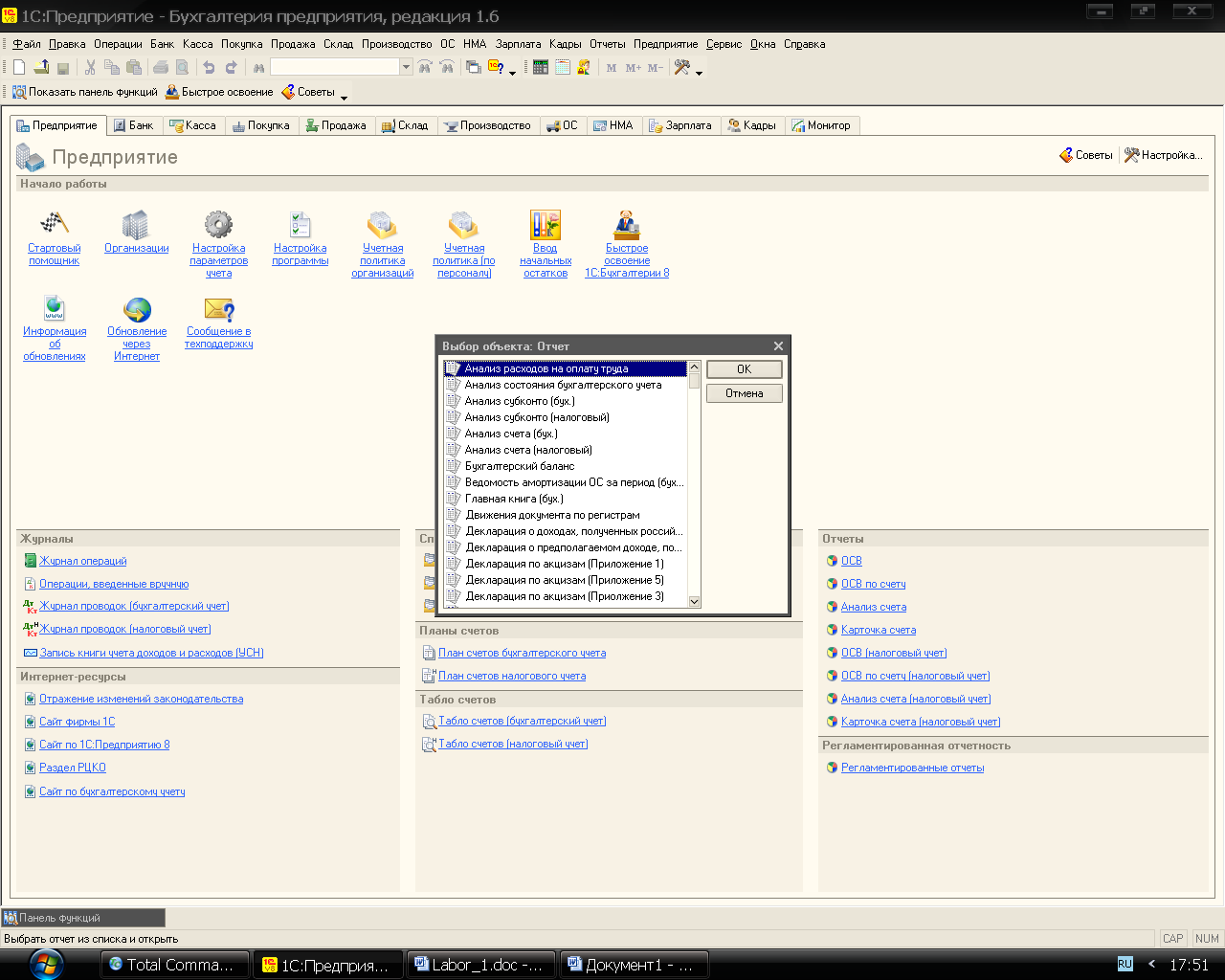
Task: Select Бухгалтерский баланс in report list
Action: click(565, 466)
